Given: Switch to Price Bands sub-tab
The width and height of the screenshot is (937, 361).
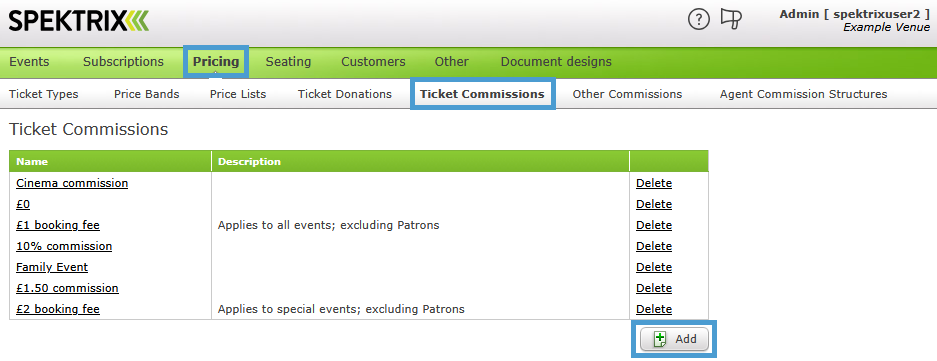Looking at the screenshot, I should [146, 94].
